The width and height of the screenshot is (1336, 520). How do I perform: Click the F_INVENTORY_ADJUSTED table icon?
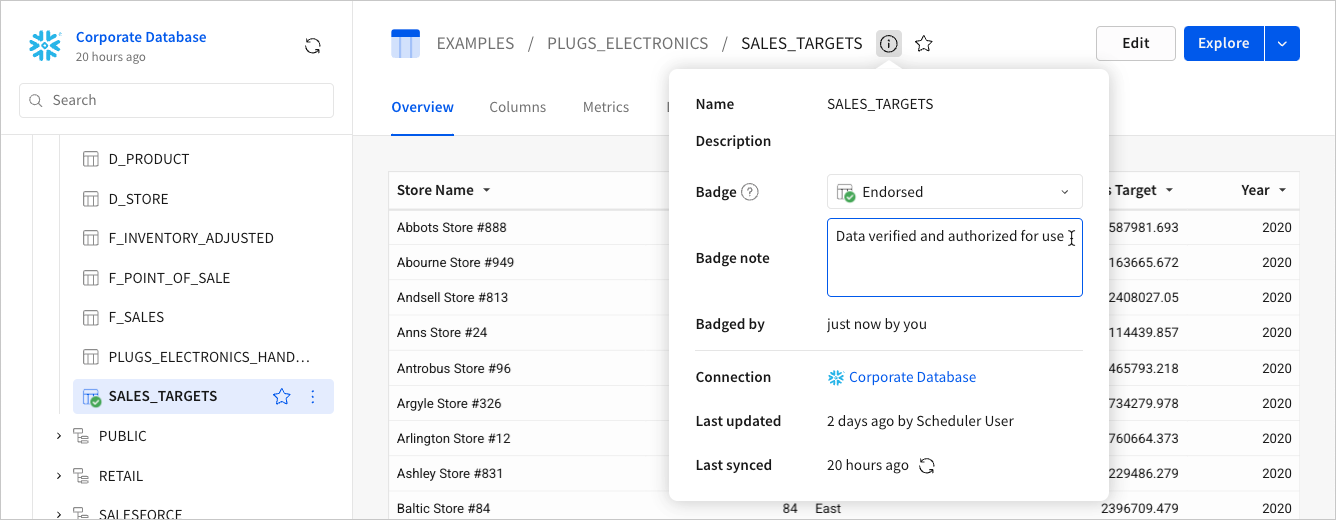pyautogui.click(x=91, y=238)
